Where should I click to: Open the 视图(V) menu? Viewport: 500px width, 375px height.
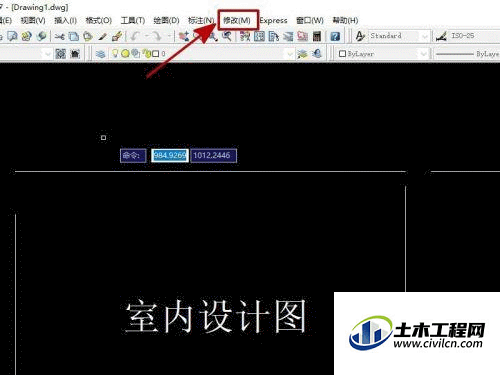pos(33,21)
